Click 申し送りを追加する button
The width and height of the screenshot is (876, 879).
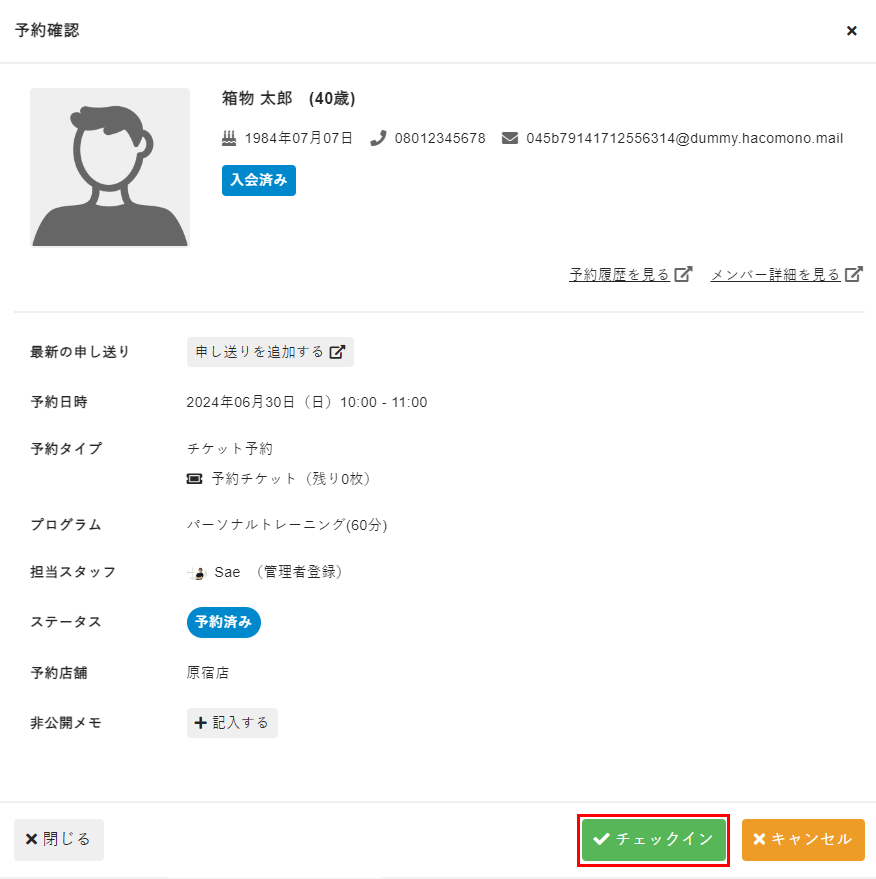[x=270, y=352]
